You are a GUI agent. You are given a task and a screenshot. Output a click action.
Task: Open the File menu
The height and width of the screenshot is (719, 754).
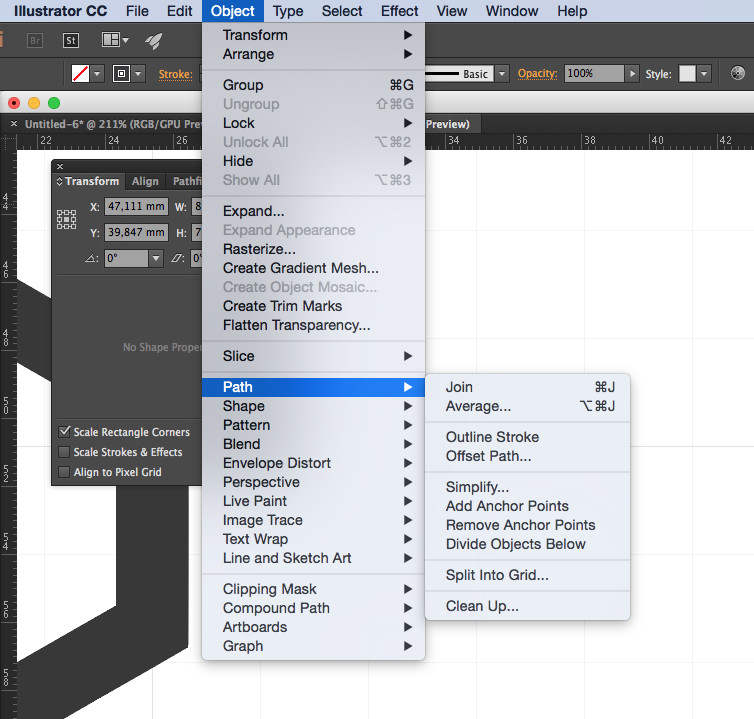(137, 11)
